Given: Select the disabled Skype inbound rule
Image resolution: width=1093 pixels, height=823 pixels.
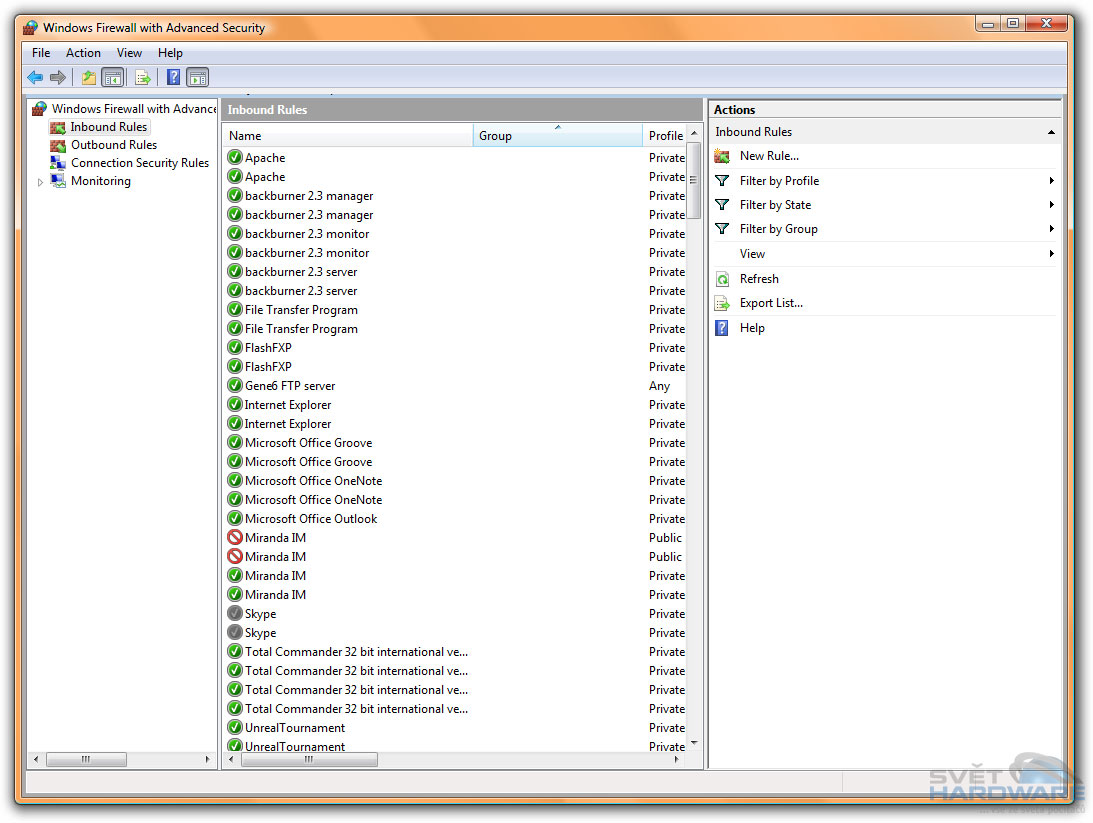Looking at the screenshot, I should pos(260,613).
